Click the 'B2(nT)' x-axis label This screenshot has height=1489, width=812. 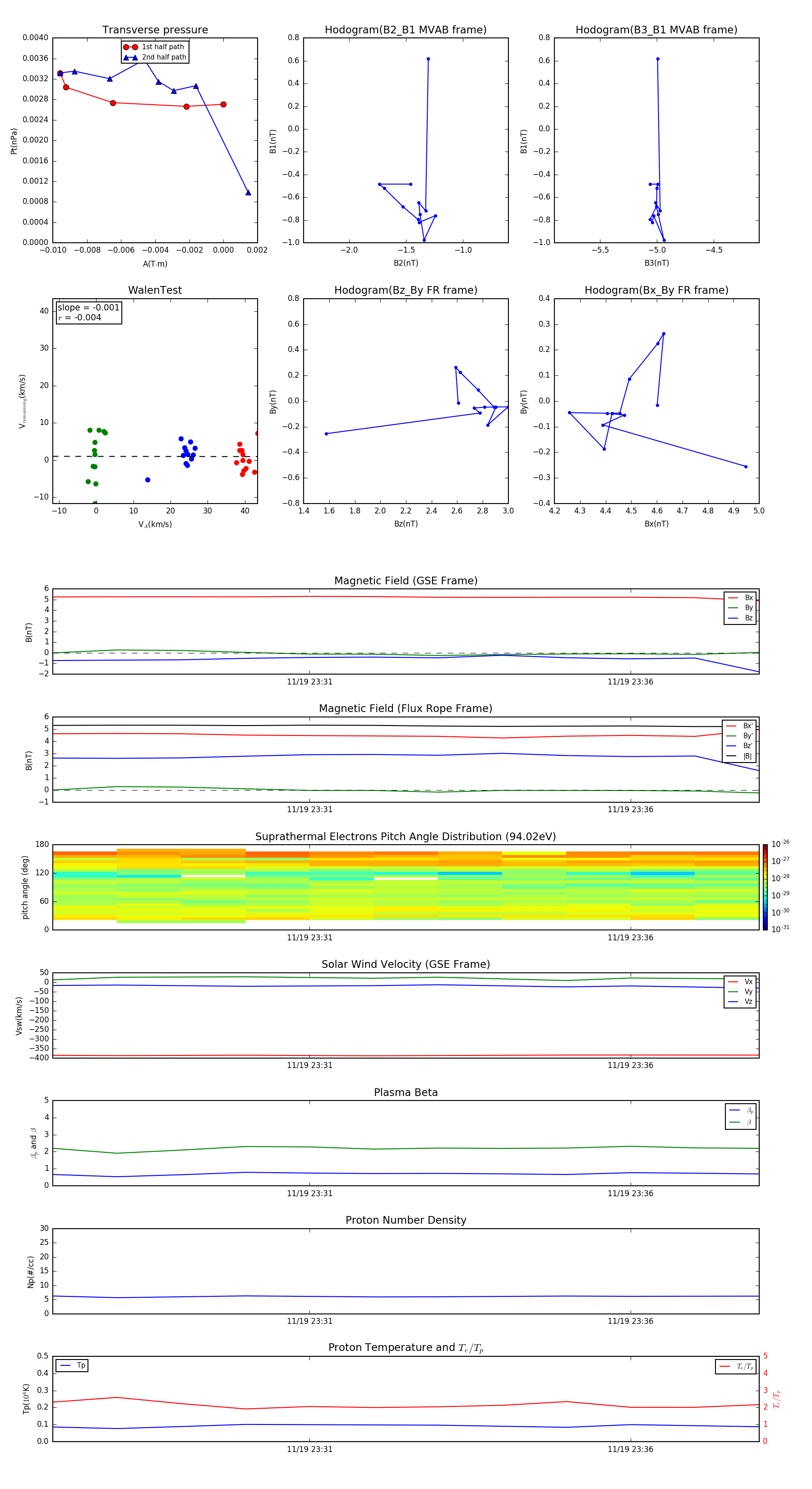(x=406, y=263)
